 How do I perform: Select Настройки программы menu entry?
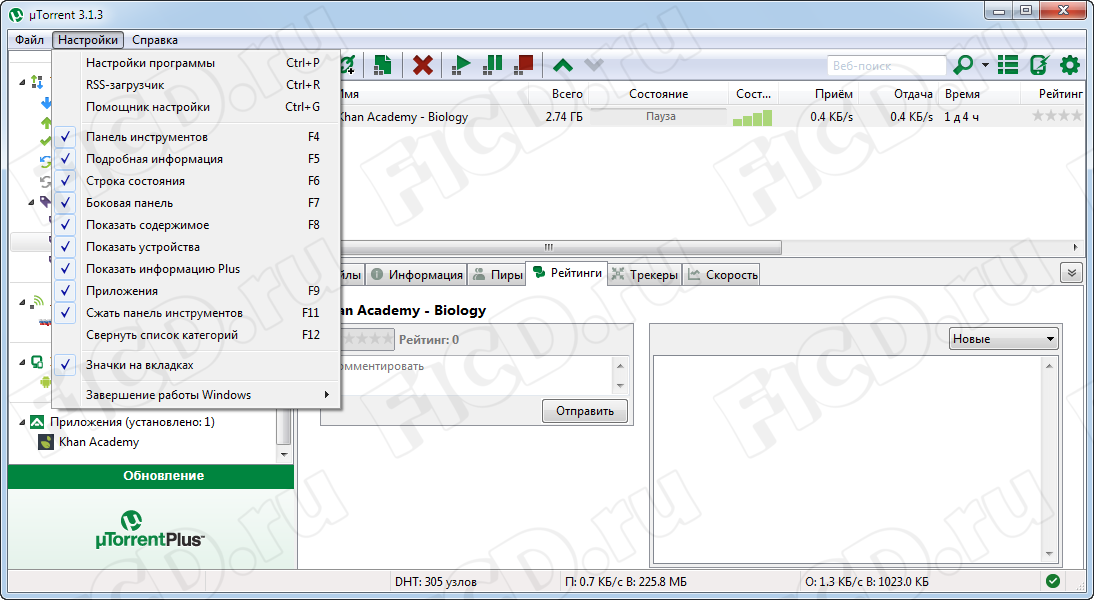coord(196,63)
